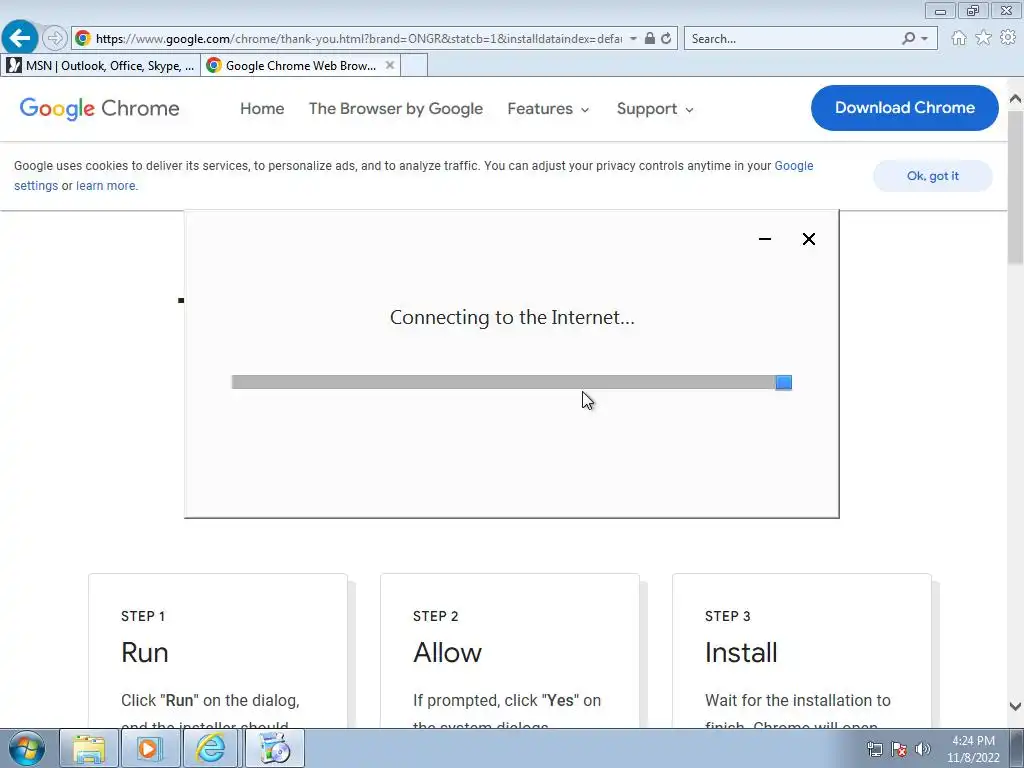This screenshot has width=1024, height=768.
Task: Open the Home nav link
Action: 262,108
